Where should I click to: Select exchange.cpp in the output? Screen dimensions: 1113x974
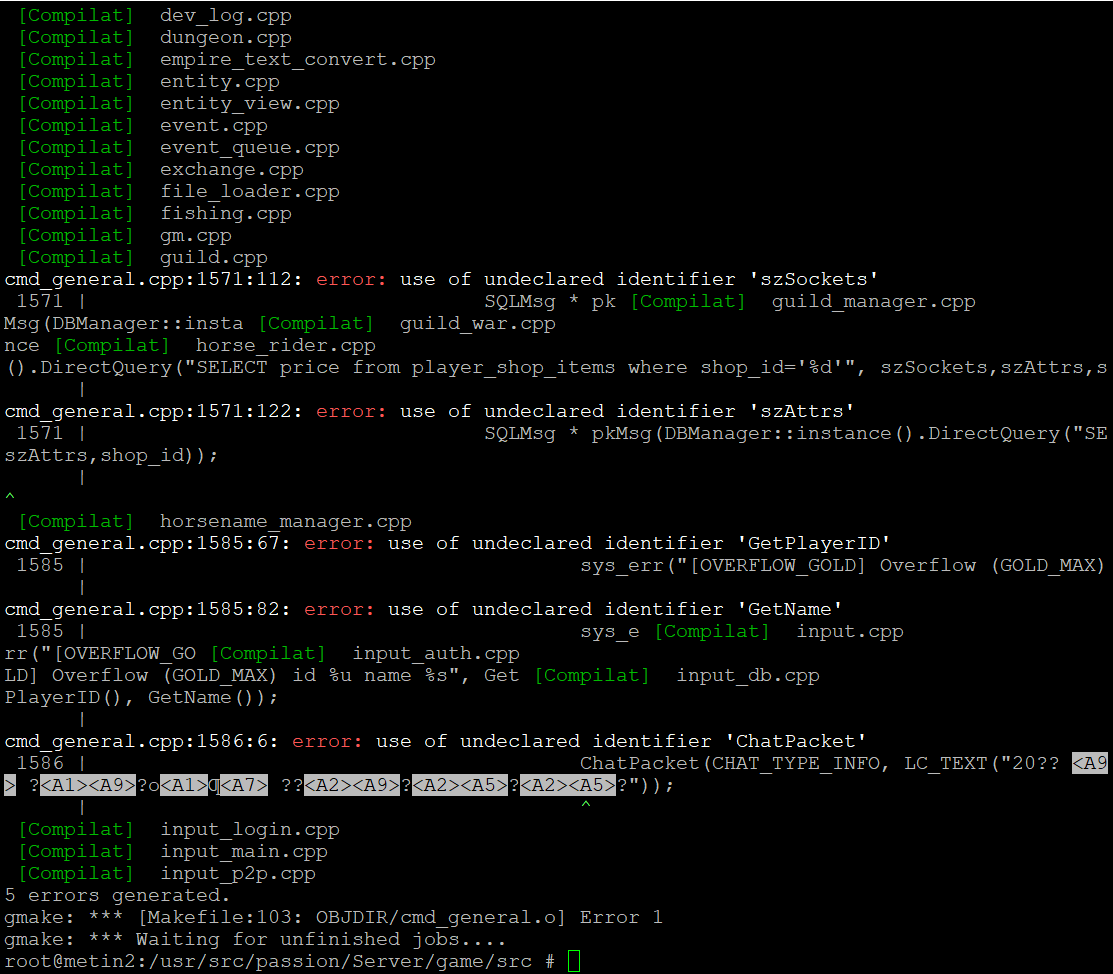point(231,170)
